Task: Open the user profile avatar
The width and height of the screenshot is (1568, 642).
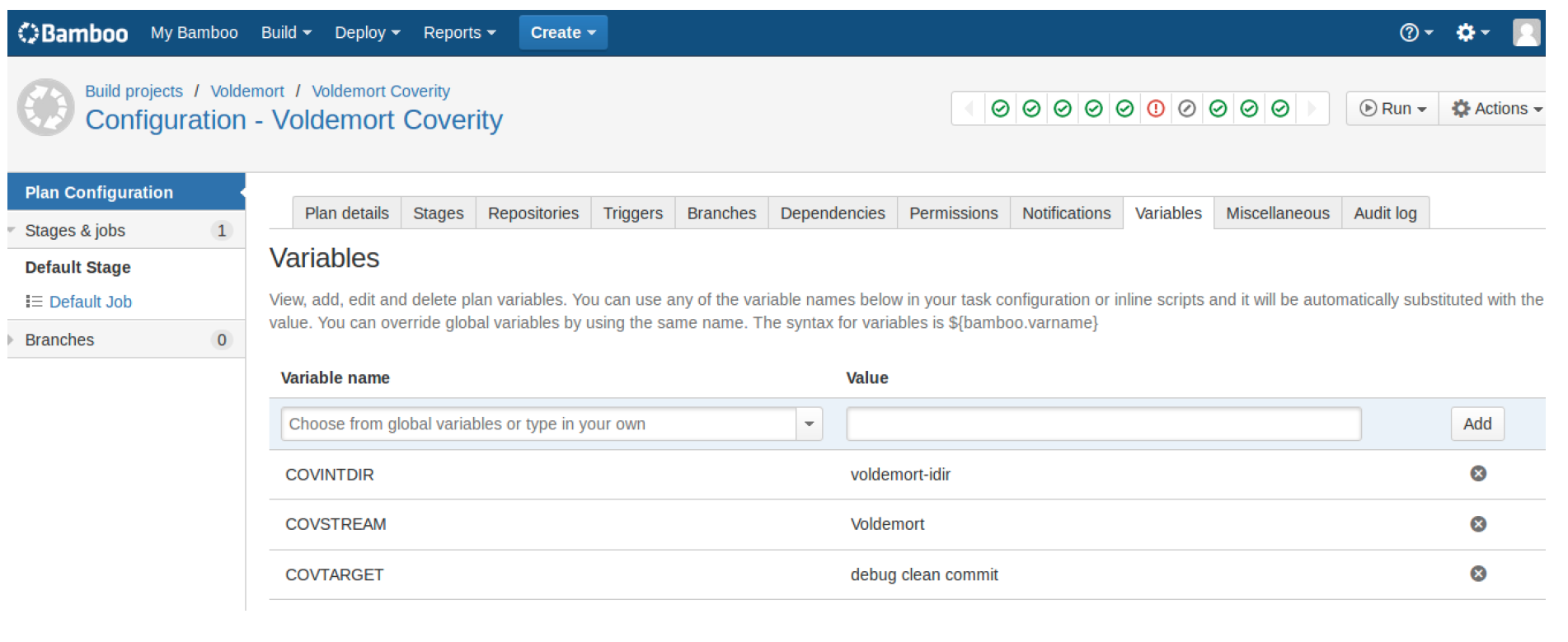Action: [1526, 33]
